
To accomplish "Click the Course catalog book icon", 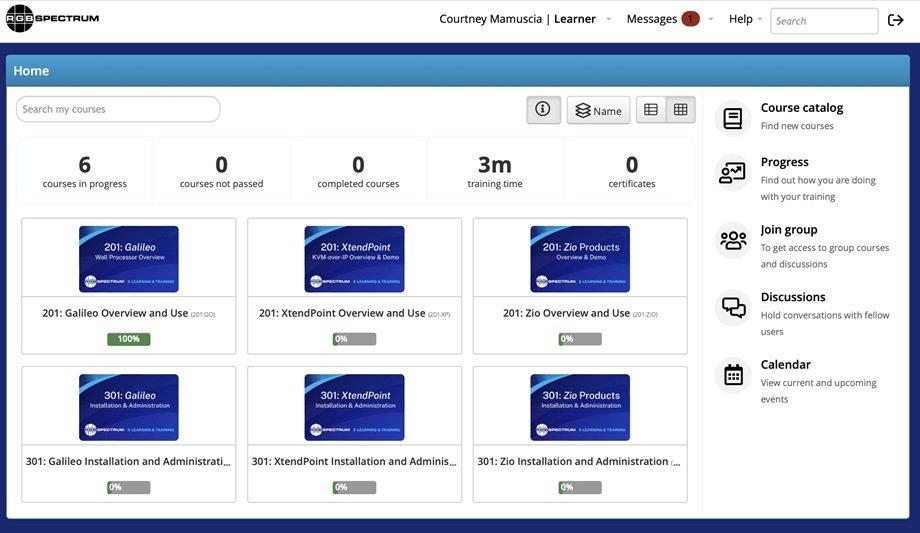I will tap(733, 118).
